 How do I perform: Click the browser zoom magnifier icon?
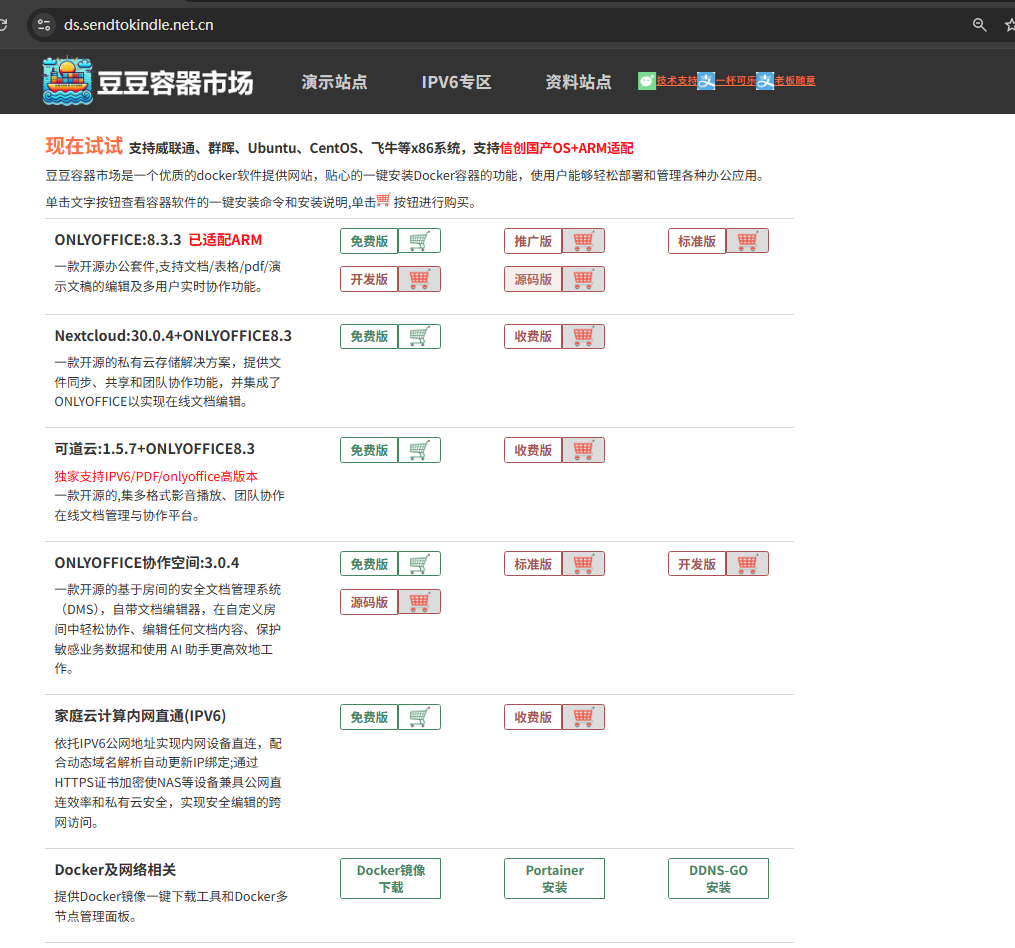[979, 25]
